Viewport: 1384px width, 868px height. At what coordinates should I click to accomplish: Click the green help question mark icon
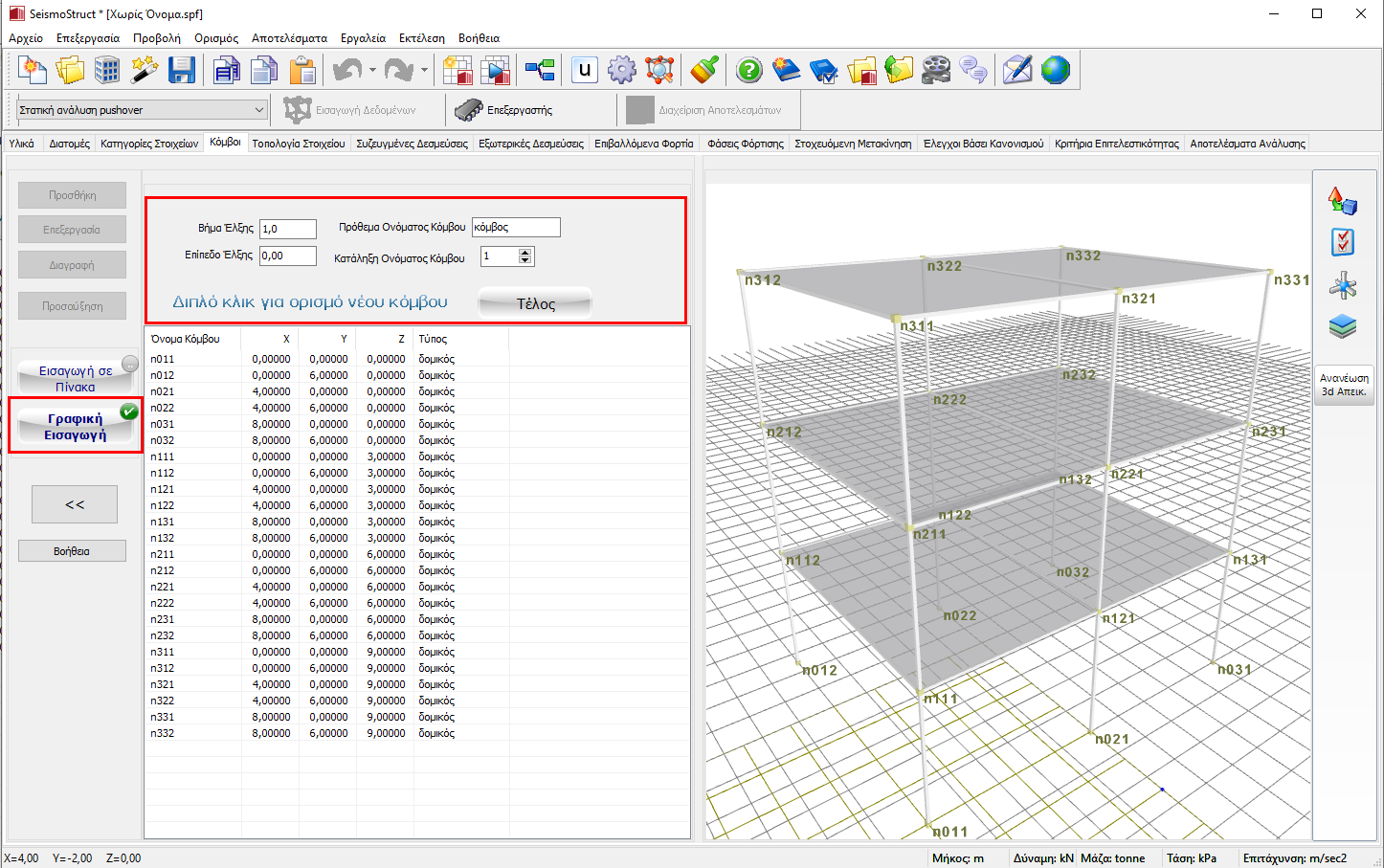coord(748,70)
